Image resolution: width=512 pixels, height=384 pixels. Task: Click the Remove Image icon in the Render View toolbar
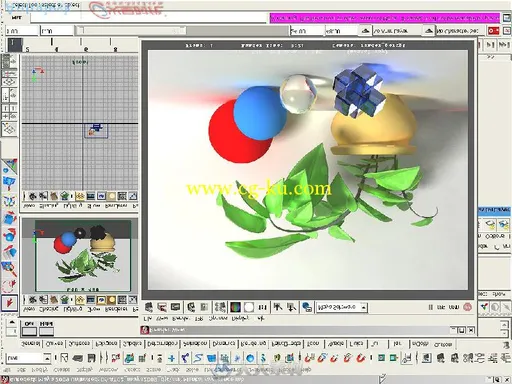(291, 307)
